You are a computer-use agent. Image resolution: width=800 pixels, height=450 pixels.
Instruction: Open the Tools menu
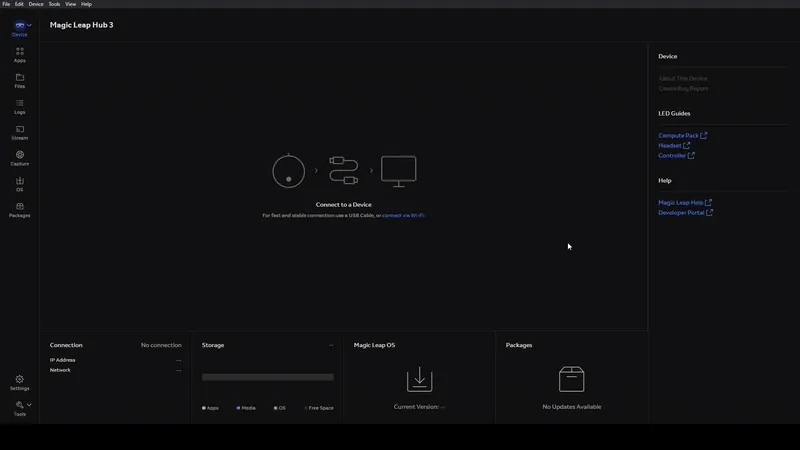pyautogui.click(x=54, y=4)
